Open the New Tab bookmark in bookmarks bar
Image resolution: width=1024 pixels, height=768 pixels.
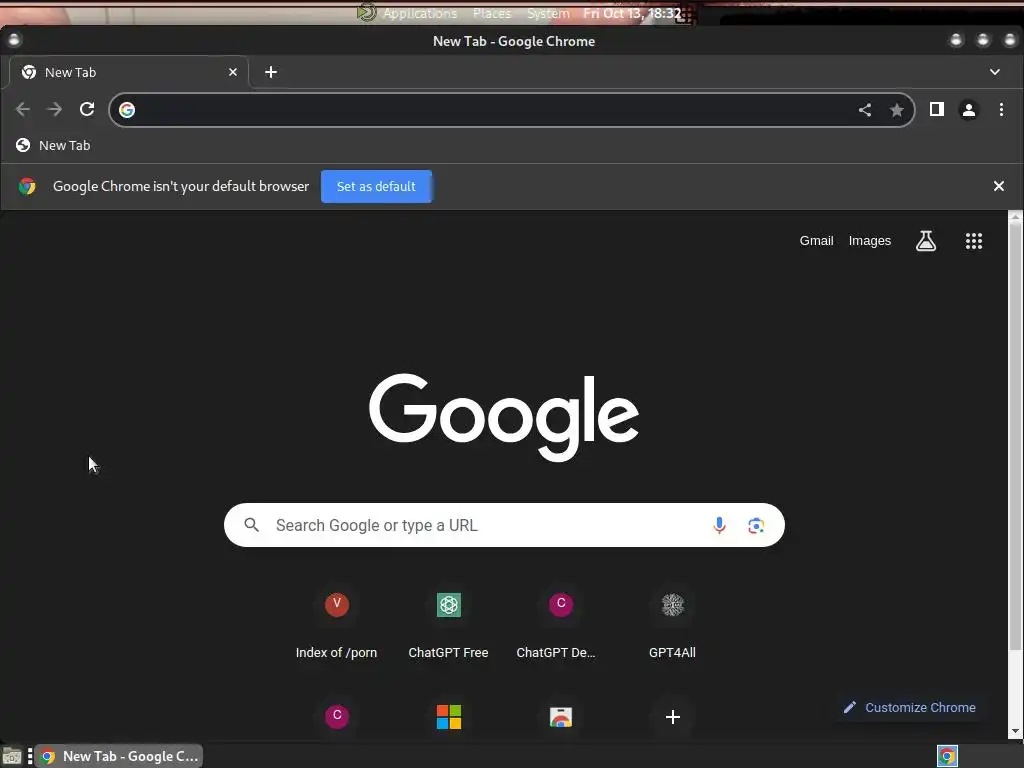point(53,145)
